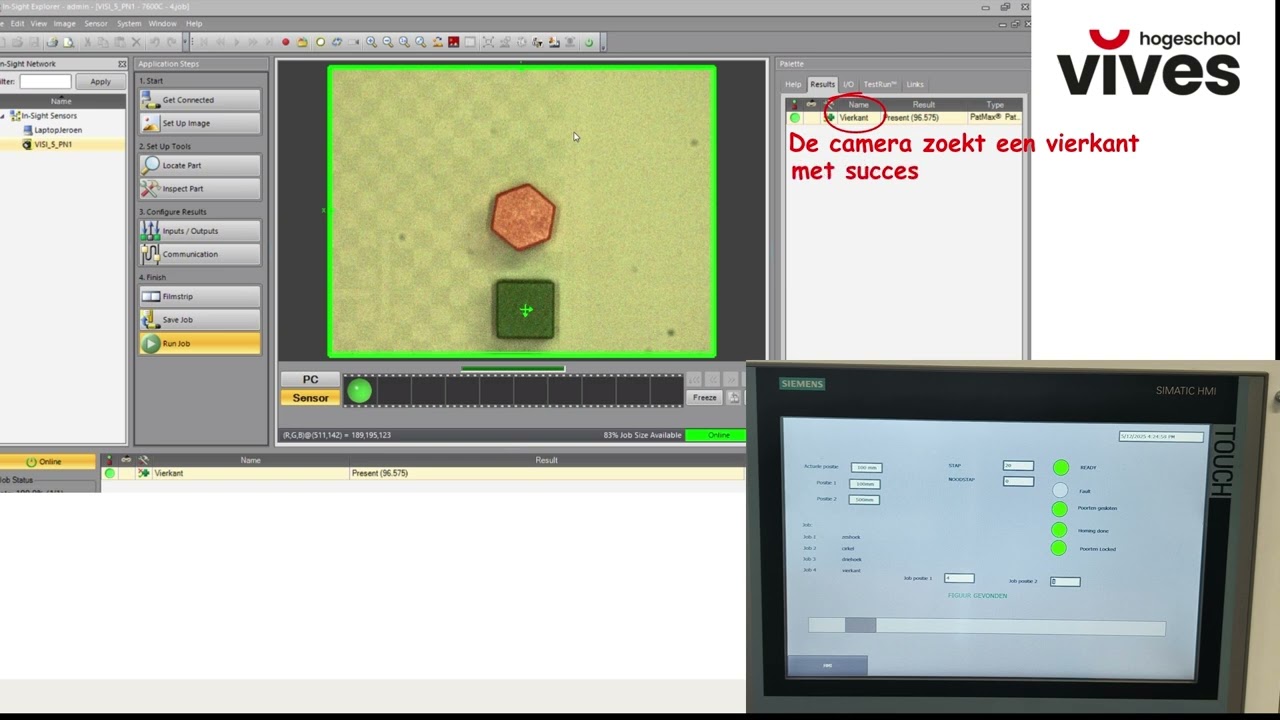1280x720 pixels.
Task: Click the Open Image folder toolbar icon
Action: [303, 42]
